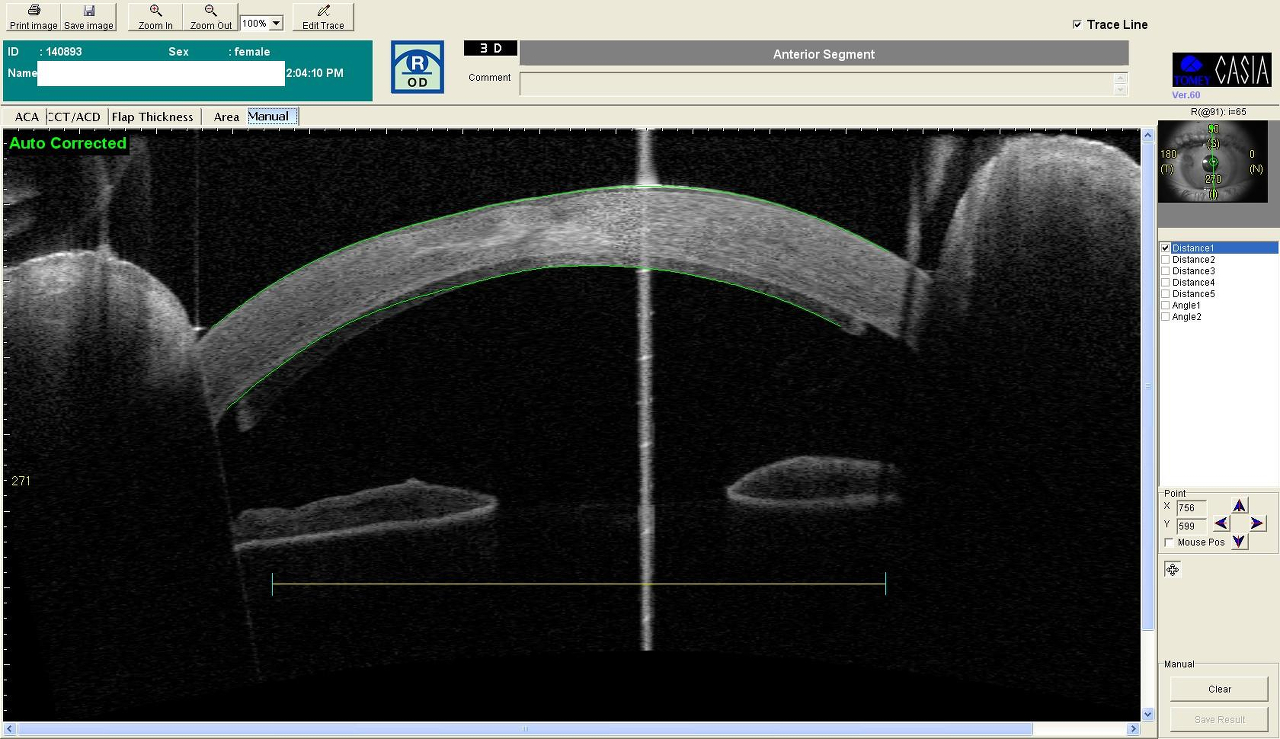Disable the Trace Line checkbox
The image size is (1280, 739).
(1077, 25)
